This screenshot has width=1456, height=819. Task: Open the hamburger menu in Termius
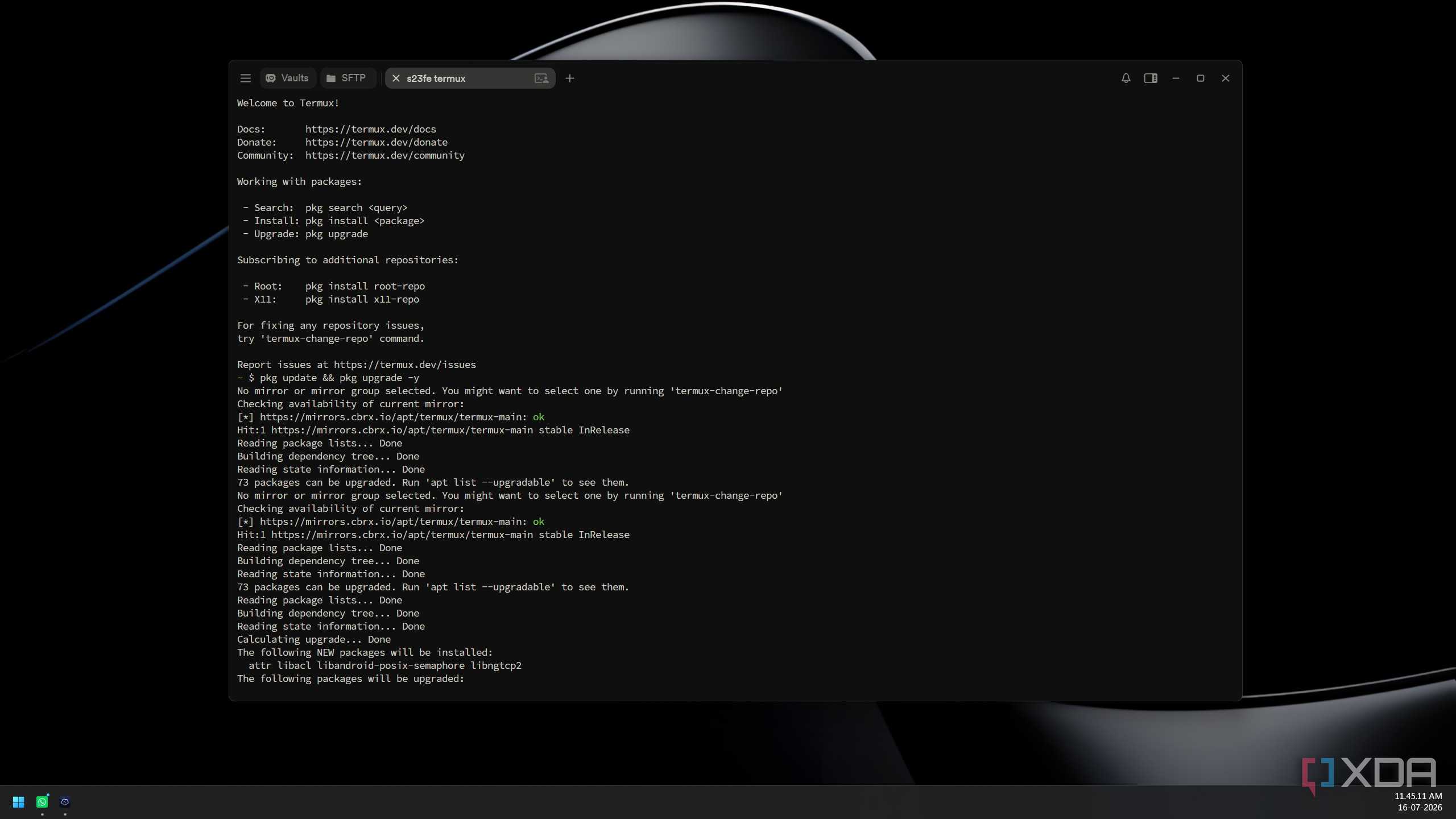(245, 78)
